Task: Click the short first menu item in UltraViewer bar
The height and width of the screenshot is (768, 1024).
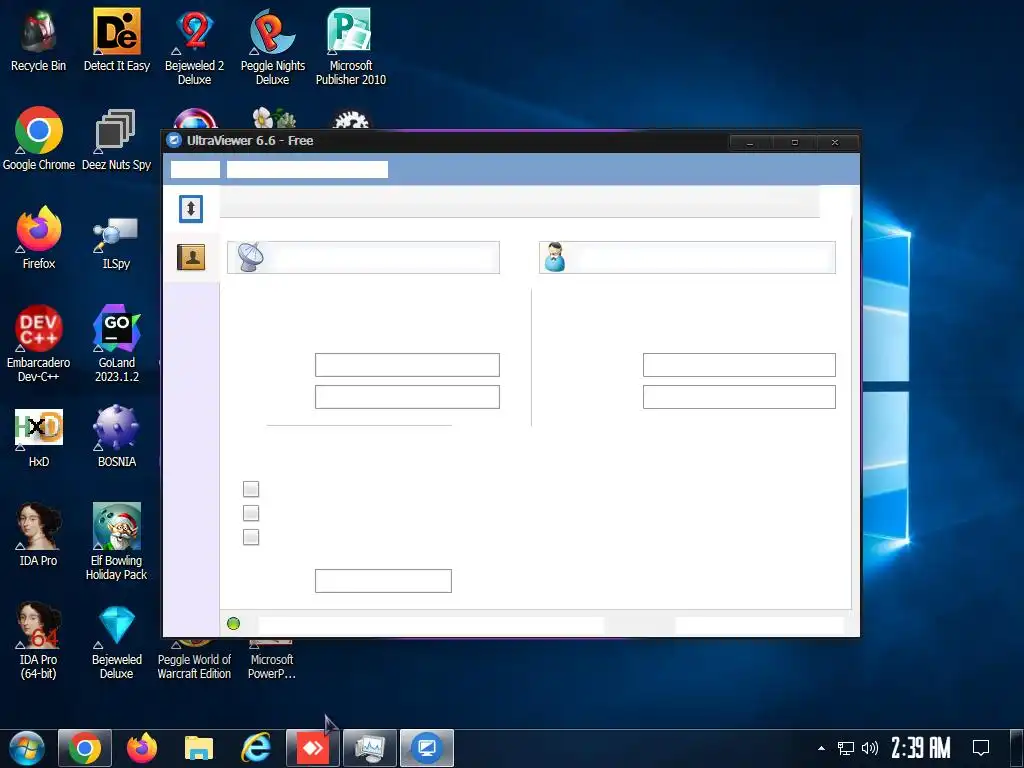Action: pos(195,170)
